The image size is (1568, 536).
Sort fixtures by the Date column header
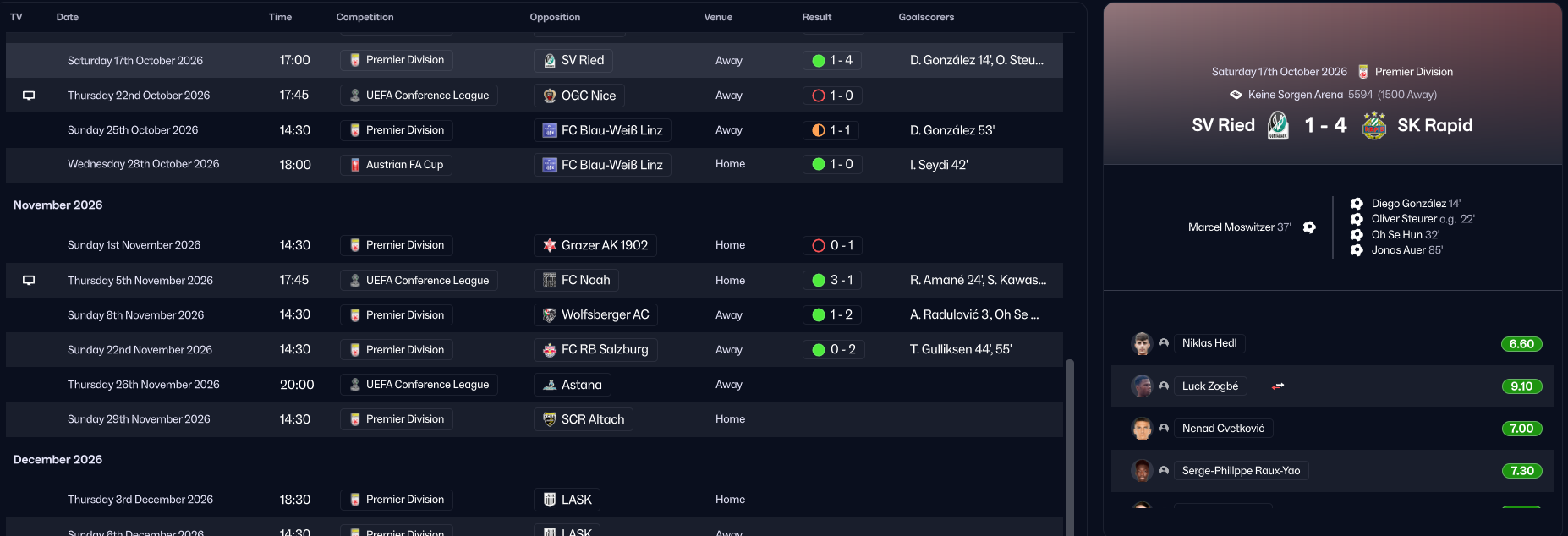(68, 17)
